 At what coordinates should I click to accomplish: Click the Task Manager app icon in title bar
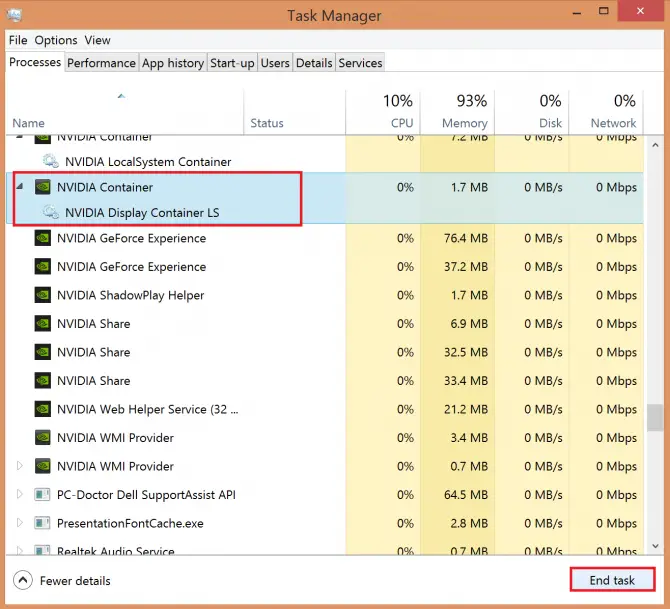coord(14,15)
